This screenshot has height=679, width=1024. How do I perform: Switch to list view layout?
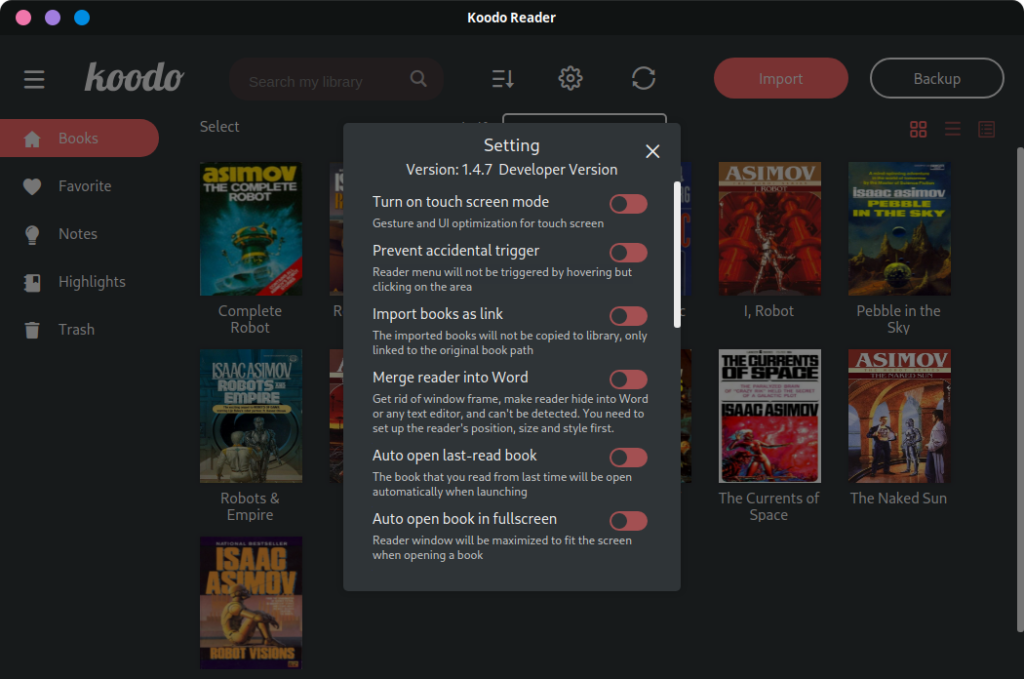(x=952, y=128)
